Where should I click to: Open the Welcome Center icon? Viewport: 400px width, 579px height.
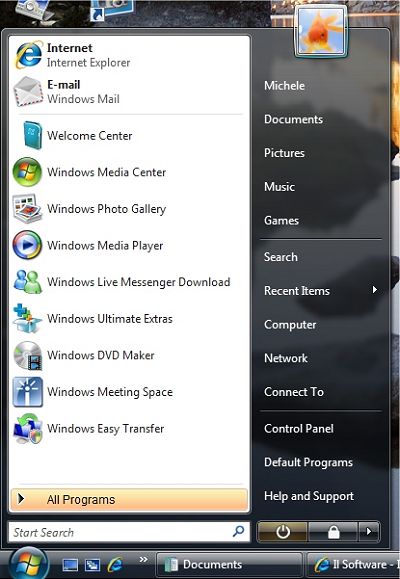point(31,136)
